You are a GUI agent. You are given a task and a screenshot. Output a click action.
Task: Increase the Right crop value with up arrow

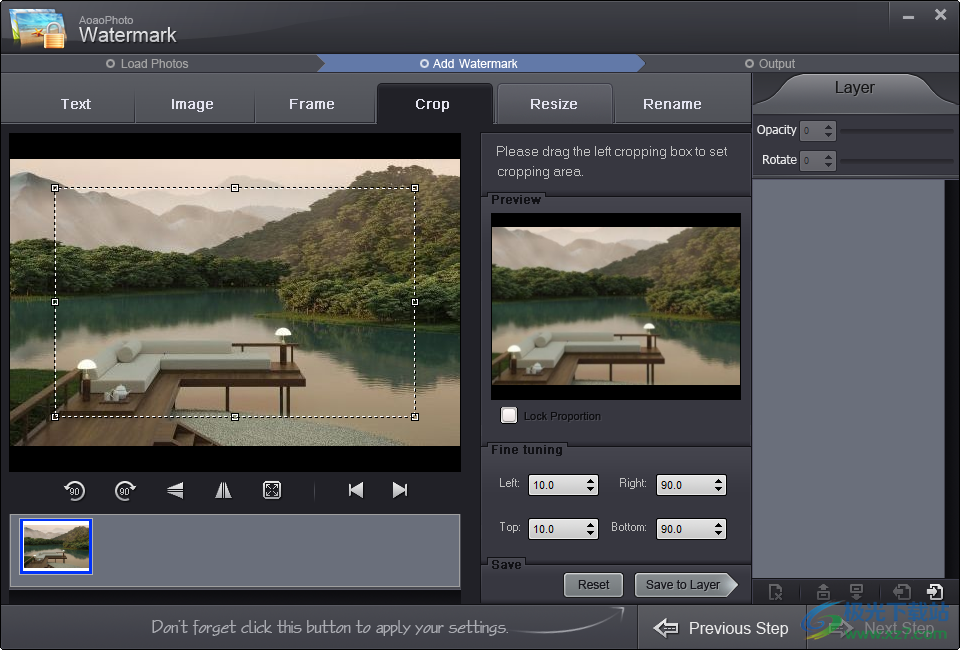(718, 480)
